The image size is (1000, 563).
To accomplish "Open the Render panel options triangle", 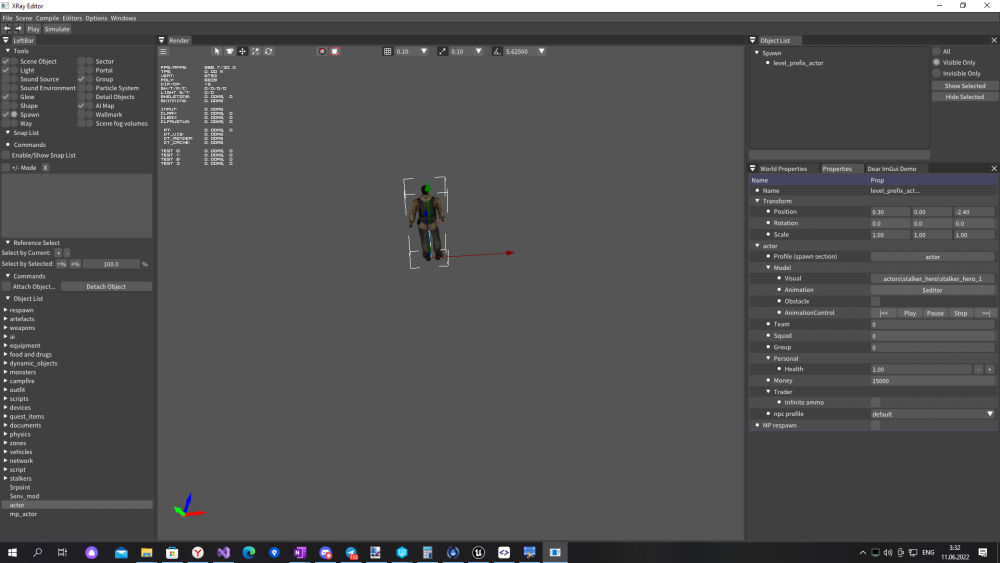I will click(161, 40).
